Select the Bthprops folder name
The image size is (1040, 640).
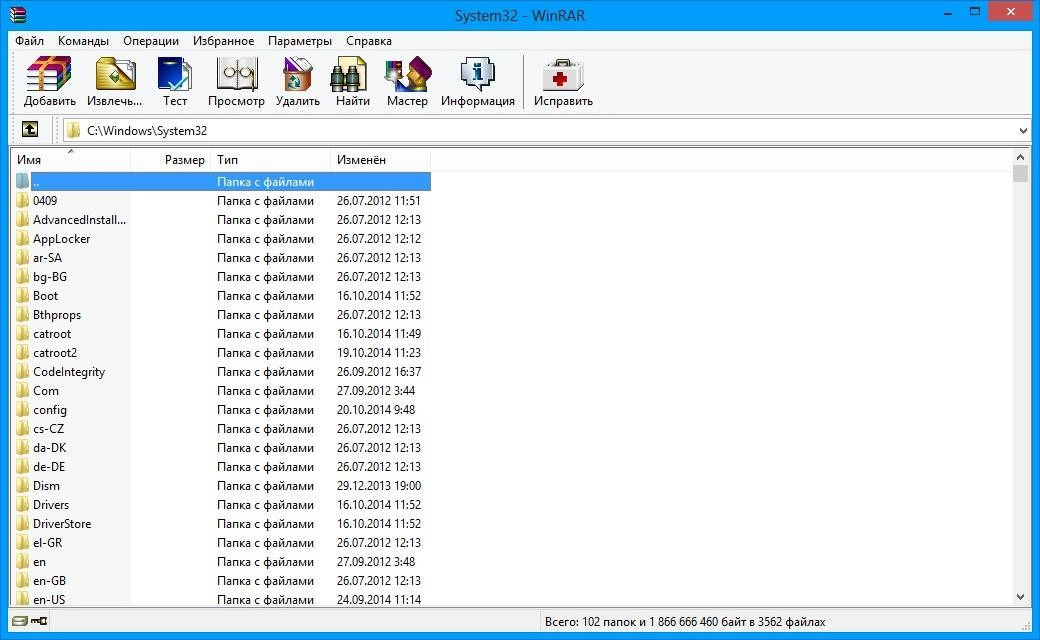(57, 315)
